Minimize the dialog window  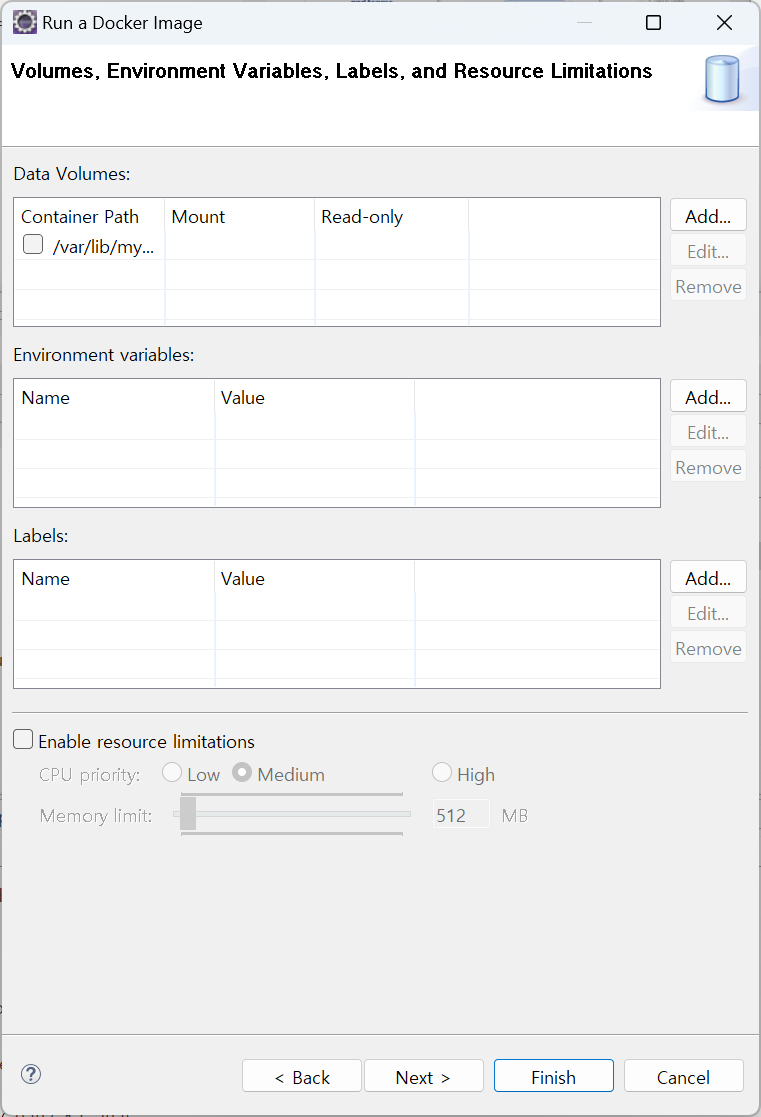[x=583, y=22]
